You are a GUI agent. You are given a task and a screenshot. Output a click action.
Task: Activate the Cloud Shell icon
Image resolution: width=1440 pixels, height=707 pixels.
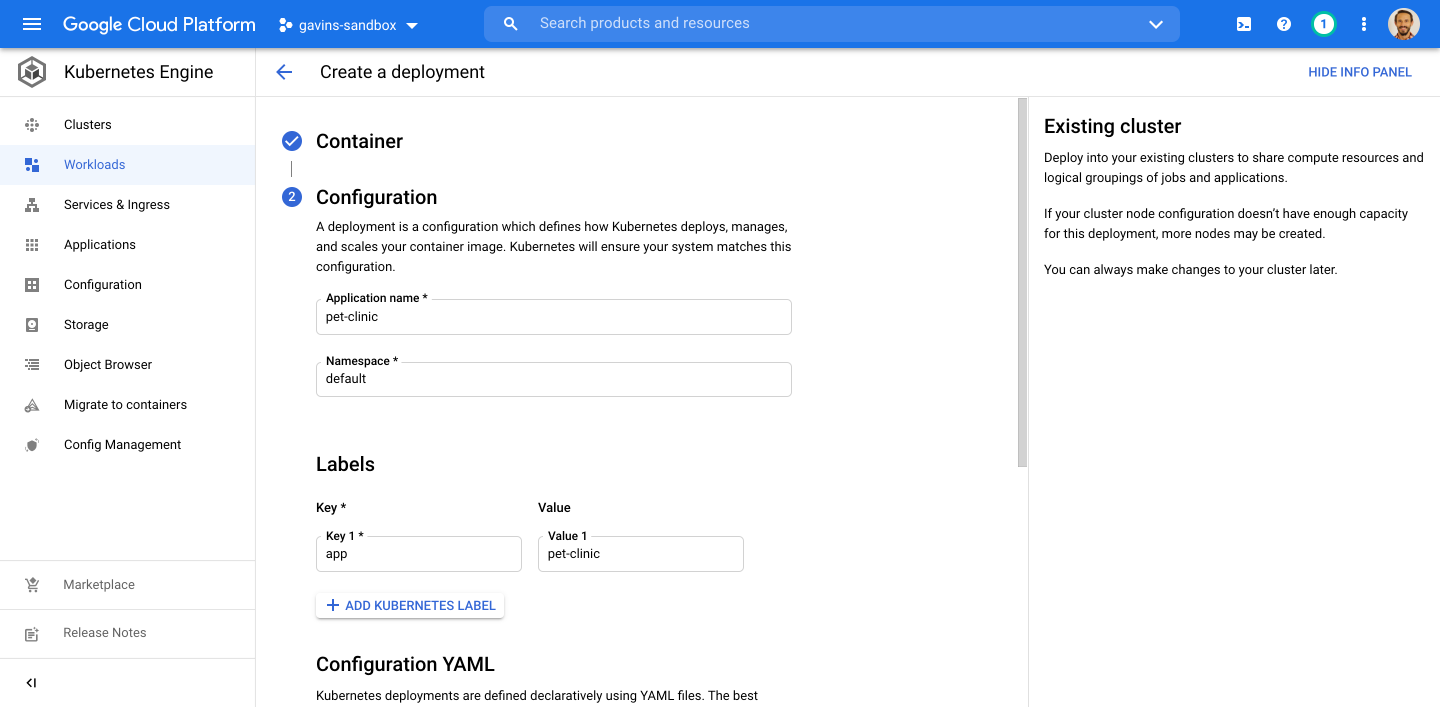1243,23
